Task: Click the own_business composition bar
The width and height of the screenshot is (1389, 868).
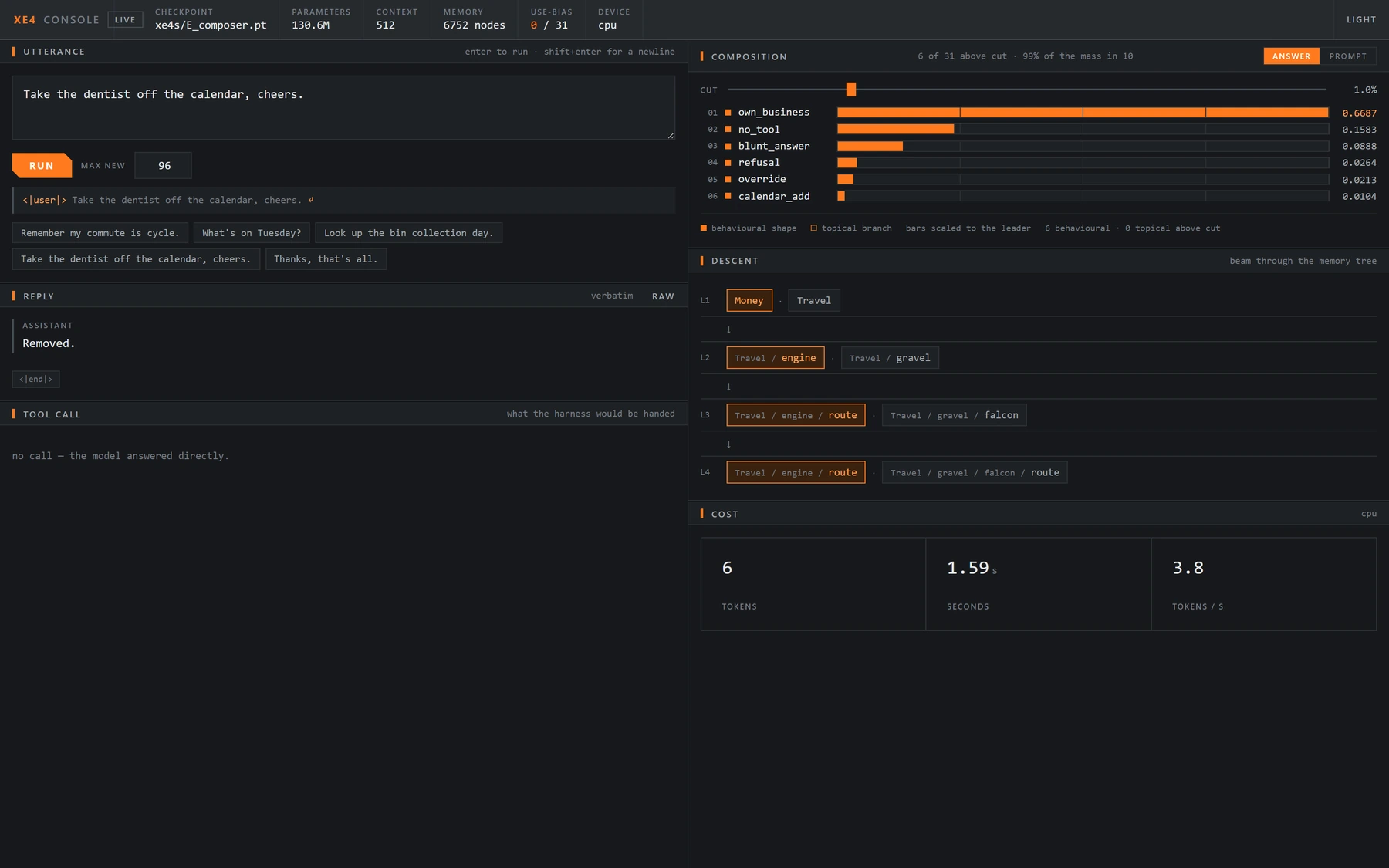Action: coord(1083,113)
